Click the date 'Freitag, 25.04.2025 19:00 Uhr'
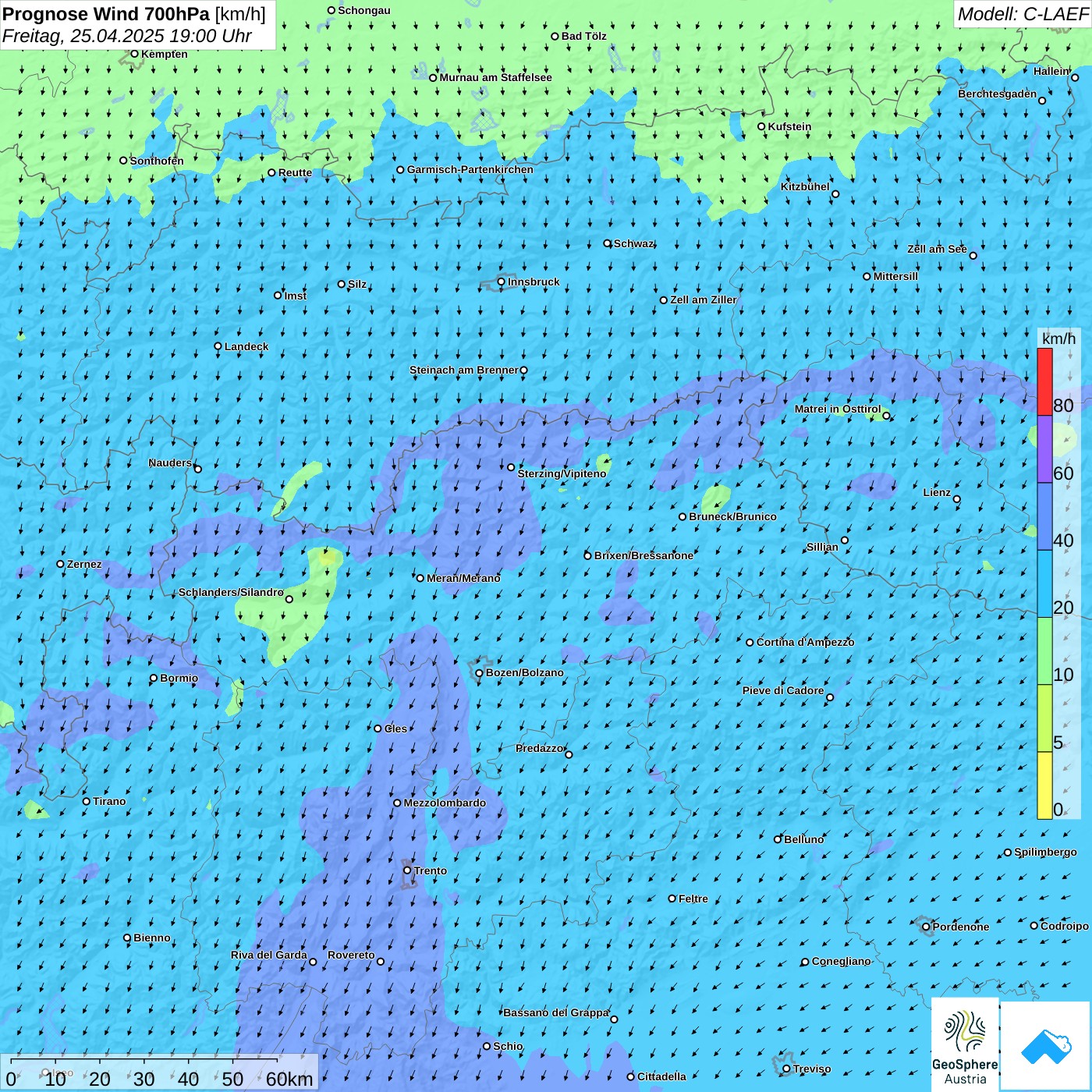 [127, 36]
